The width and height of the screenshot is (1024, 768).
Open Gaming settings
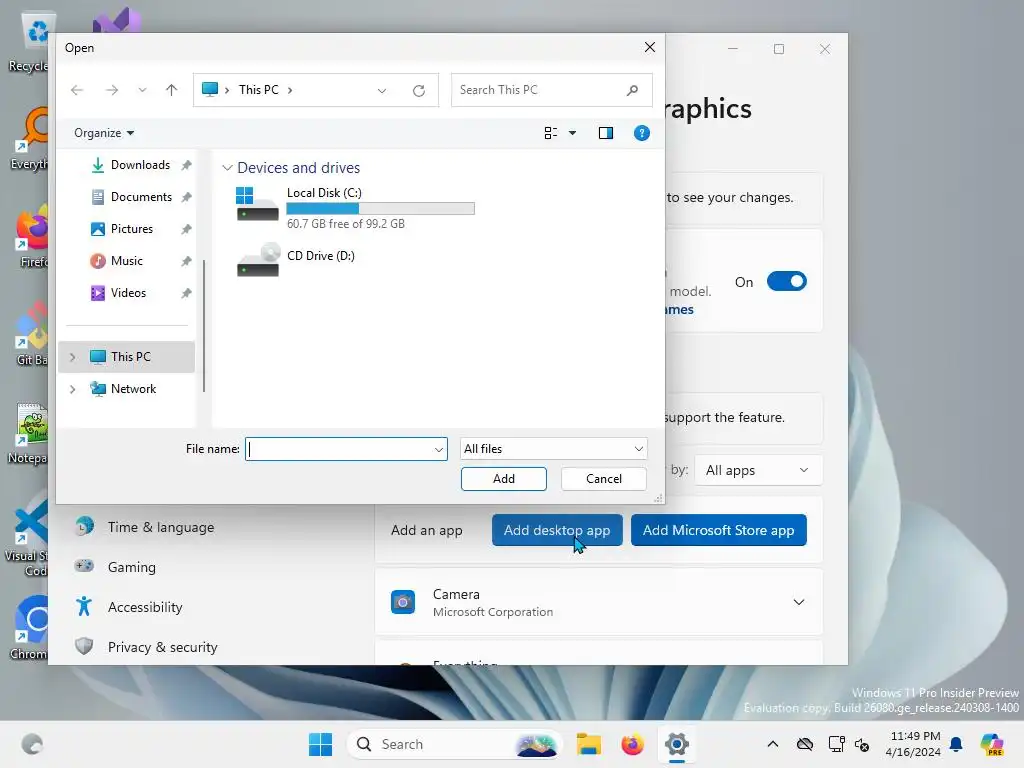pyautogui.click(x=132, y=568)
